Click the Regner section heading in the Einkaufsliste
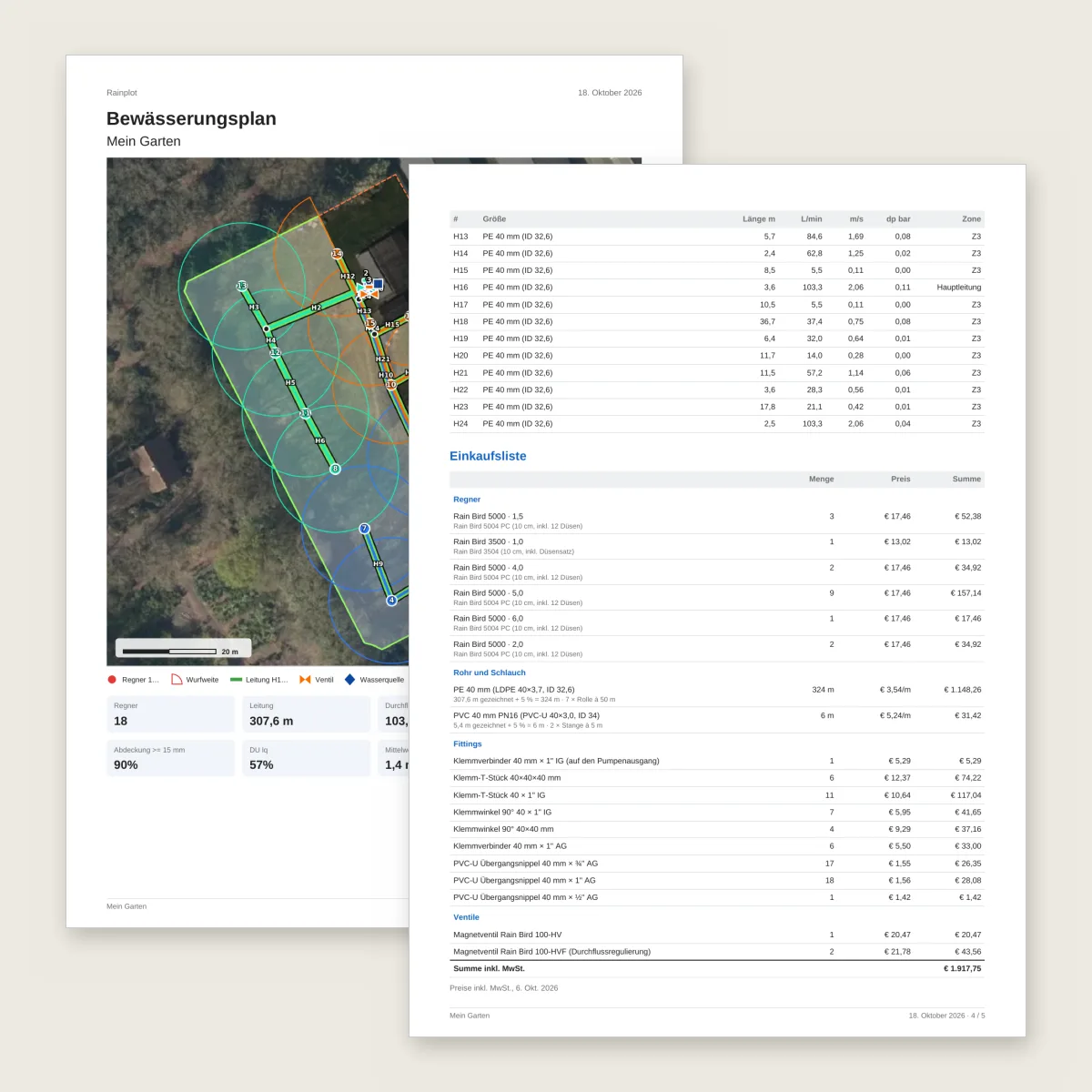This screenshot has height=1092, width=1092. coord(467,500)
